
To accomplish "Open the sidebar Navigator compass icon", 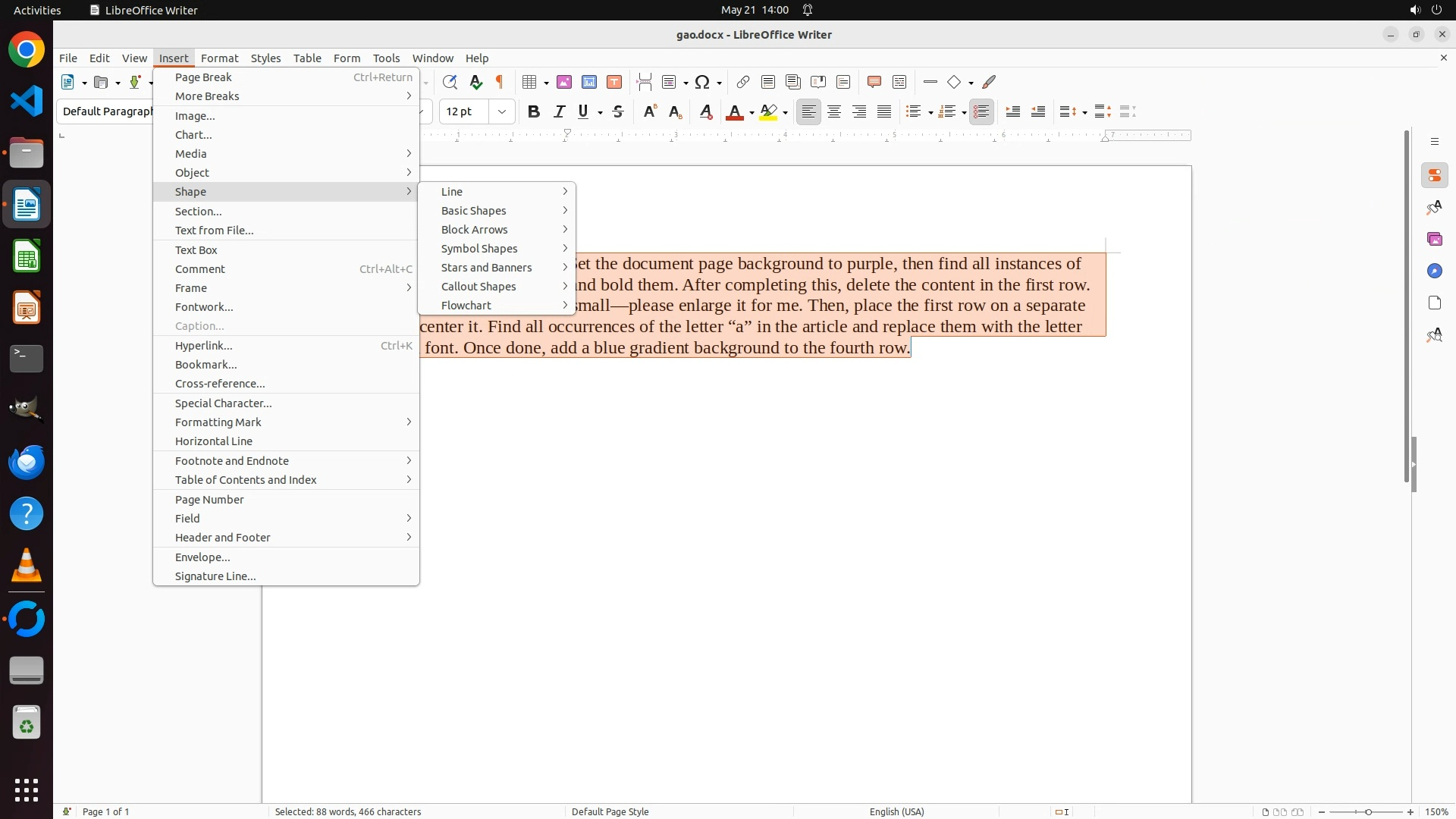I will (1434, 271).
